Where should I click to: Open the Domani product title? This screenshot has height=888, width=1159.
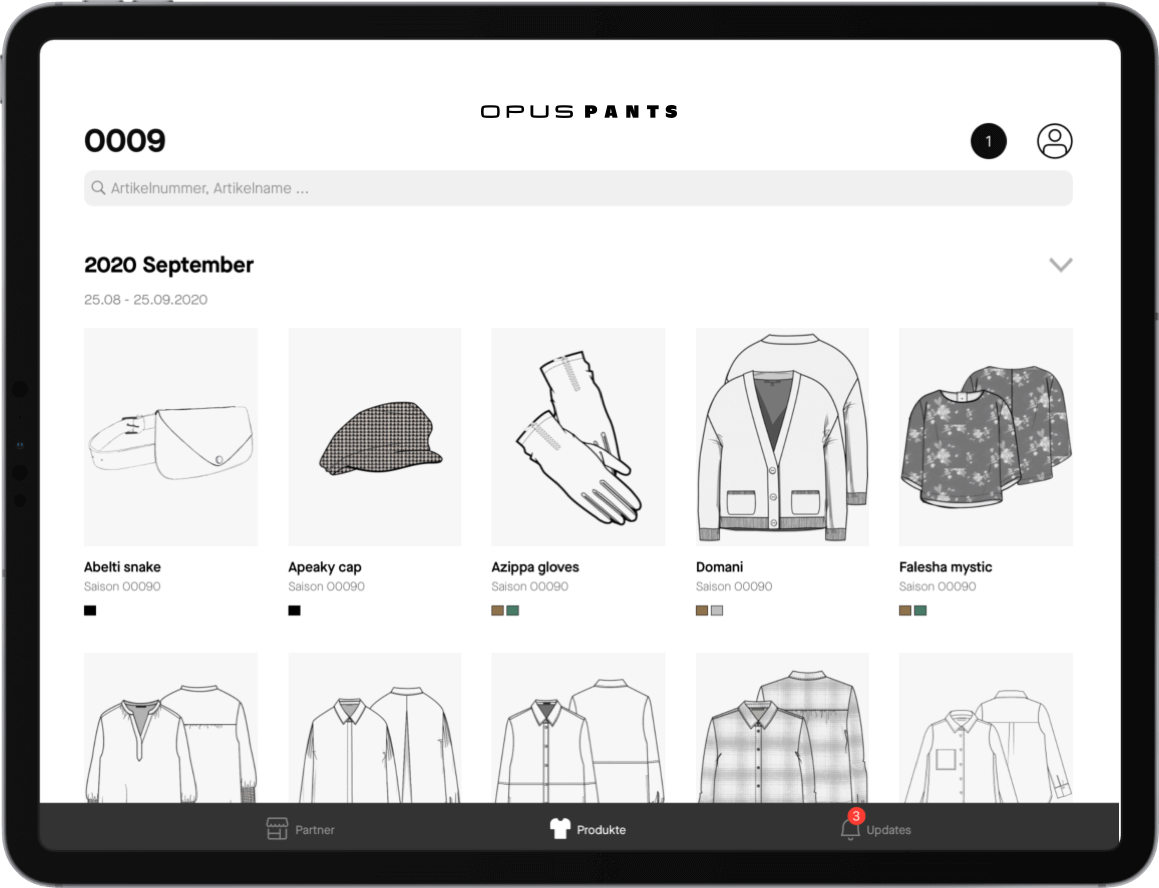coord(719,567)
